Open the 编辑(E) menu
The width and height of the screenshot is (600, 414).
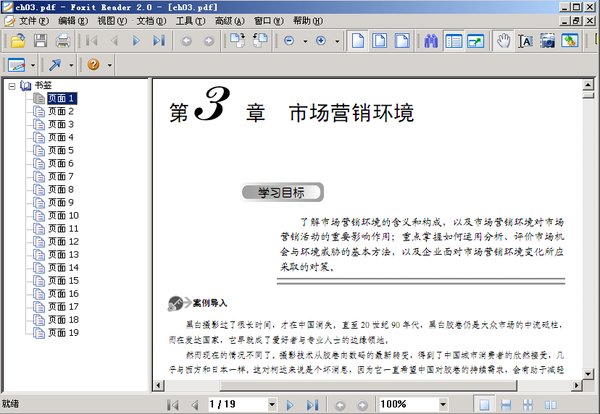pyautogui.click(x=73, y=21)
